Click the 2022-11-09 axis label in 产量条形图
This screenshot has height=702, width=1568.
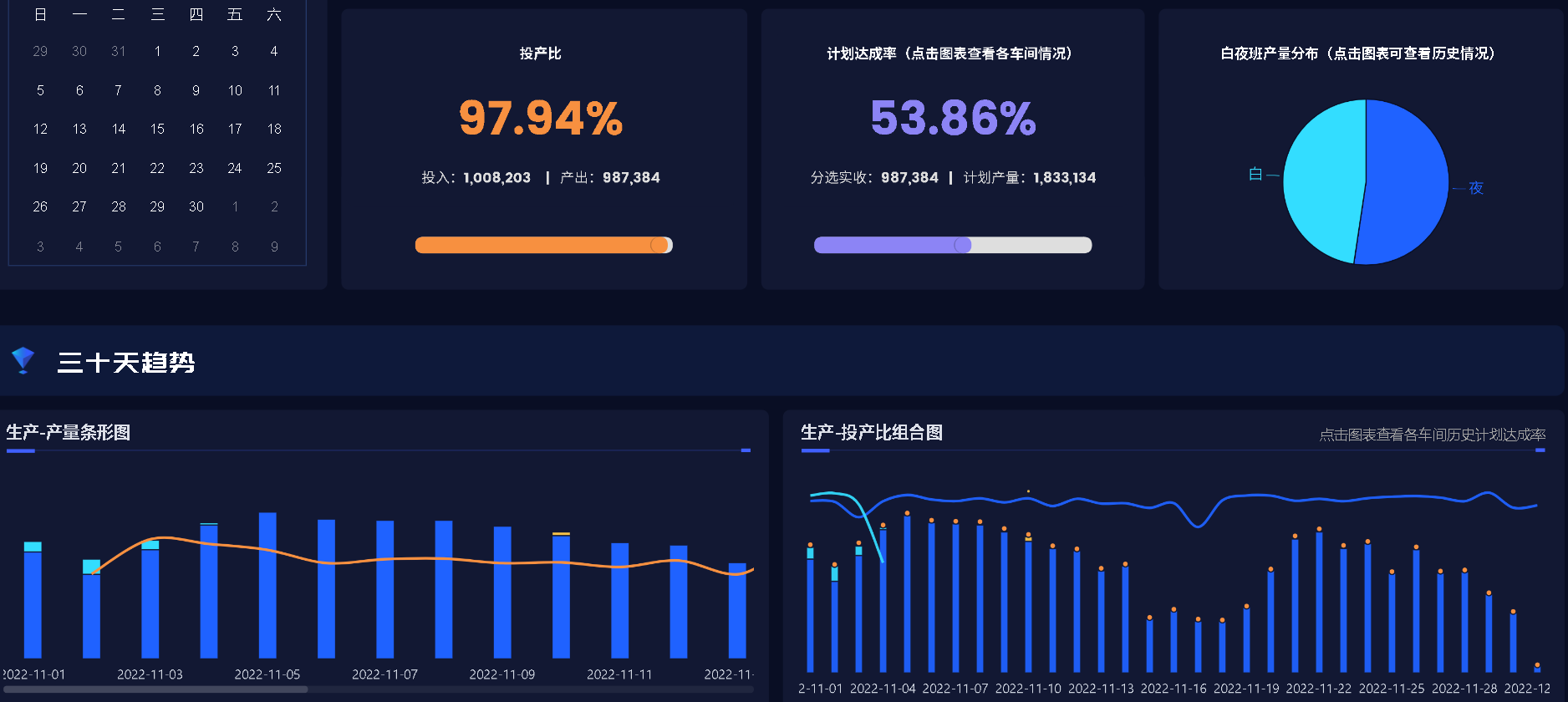pyautogui.click(x=502, y=674)
